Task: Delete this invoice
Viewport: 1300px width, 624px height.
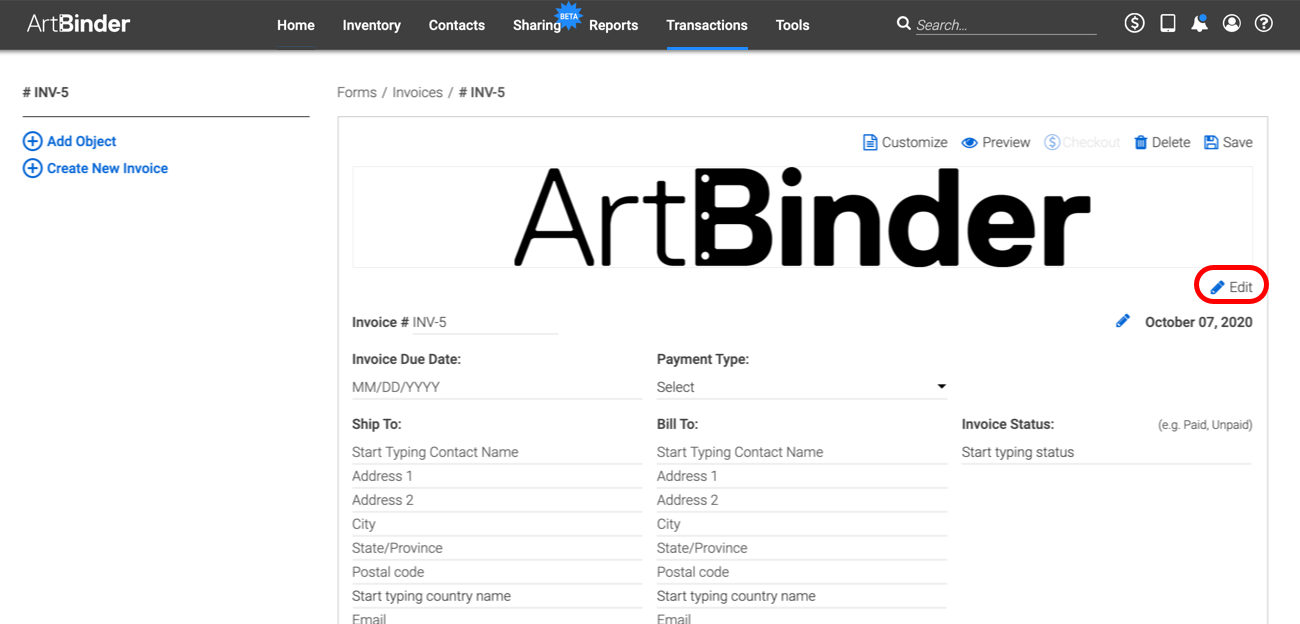Action: click(1162, 143)
